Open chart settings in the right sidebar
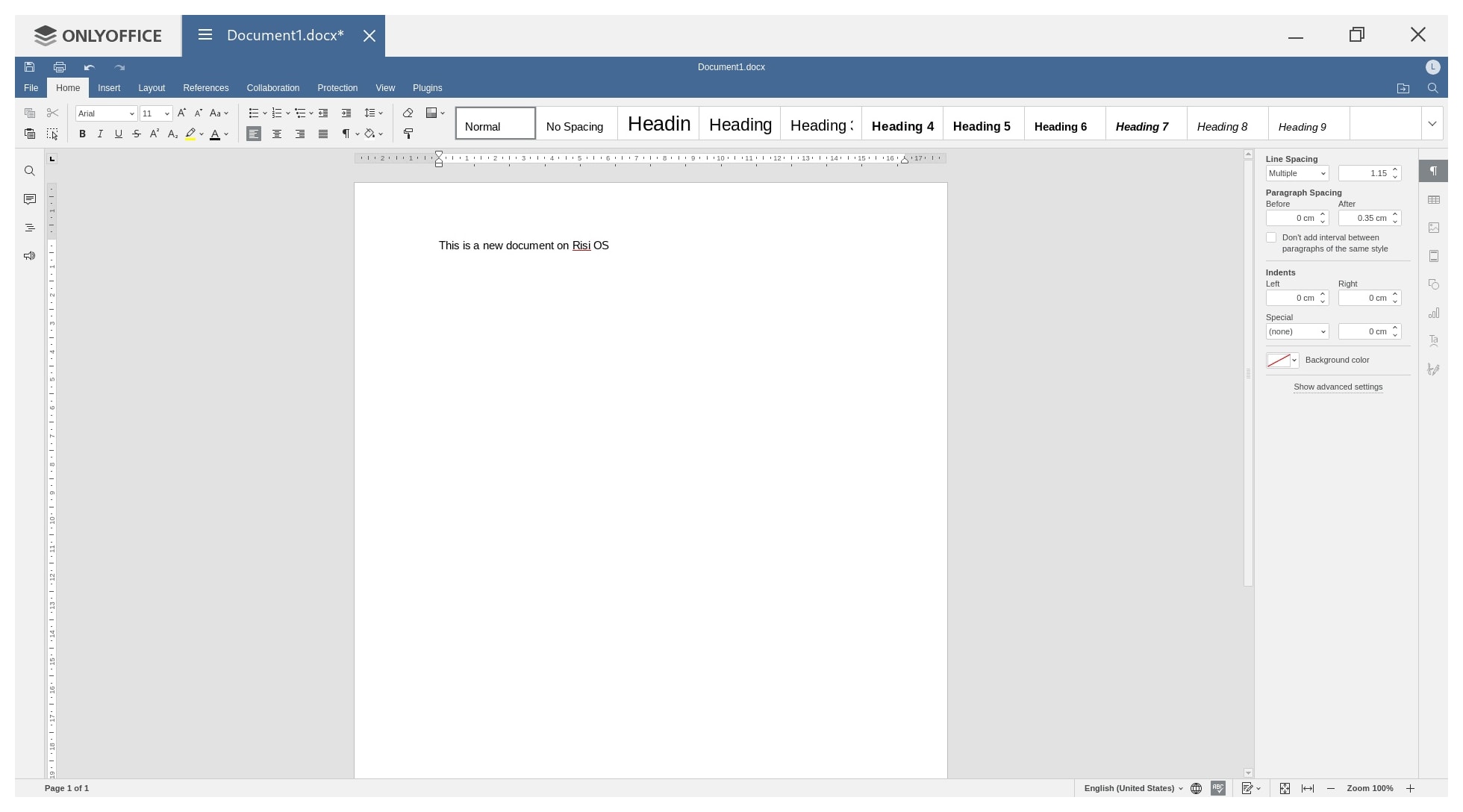1463x812 pixels. [1434, 313]
